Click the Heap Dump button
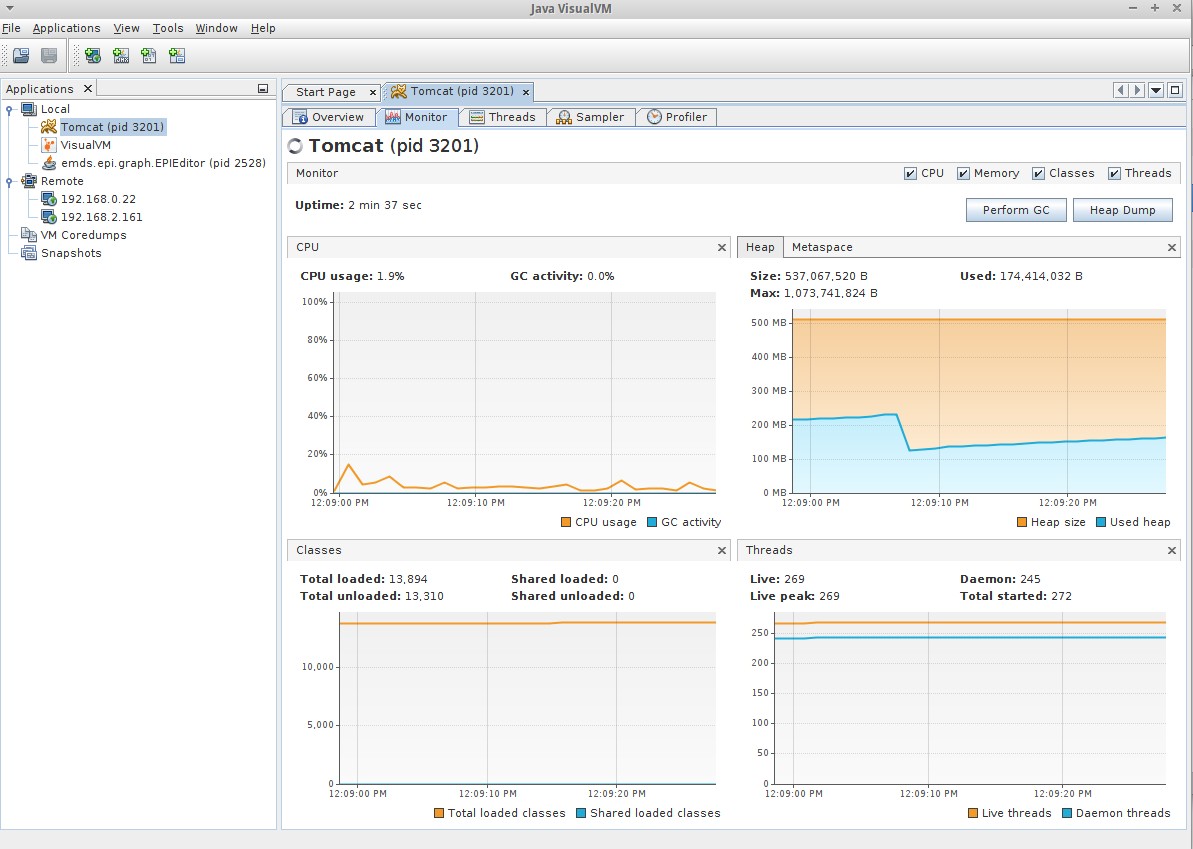1193x849 pixels. [x=1122, y=210]
